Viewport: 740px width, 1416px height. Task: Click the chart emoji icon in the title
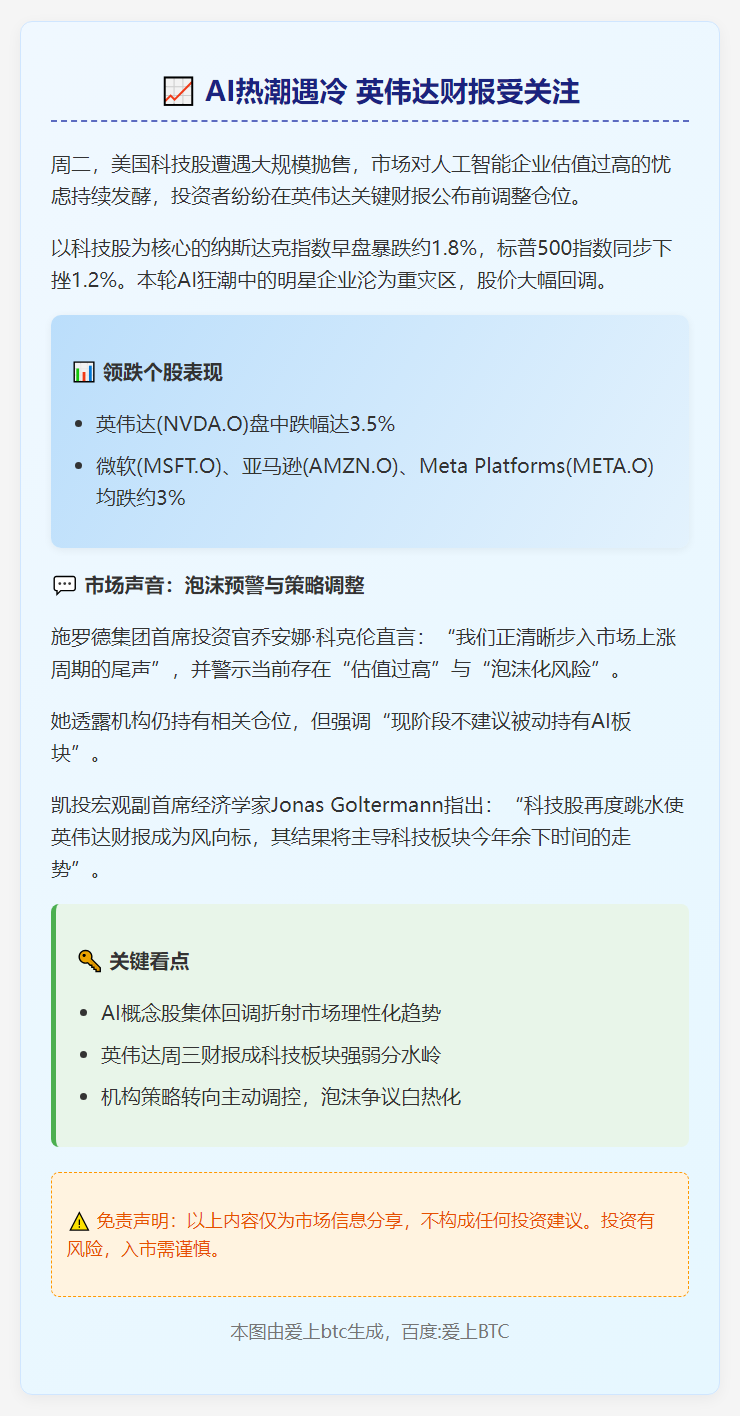[177, 92]
